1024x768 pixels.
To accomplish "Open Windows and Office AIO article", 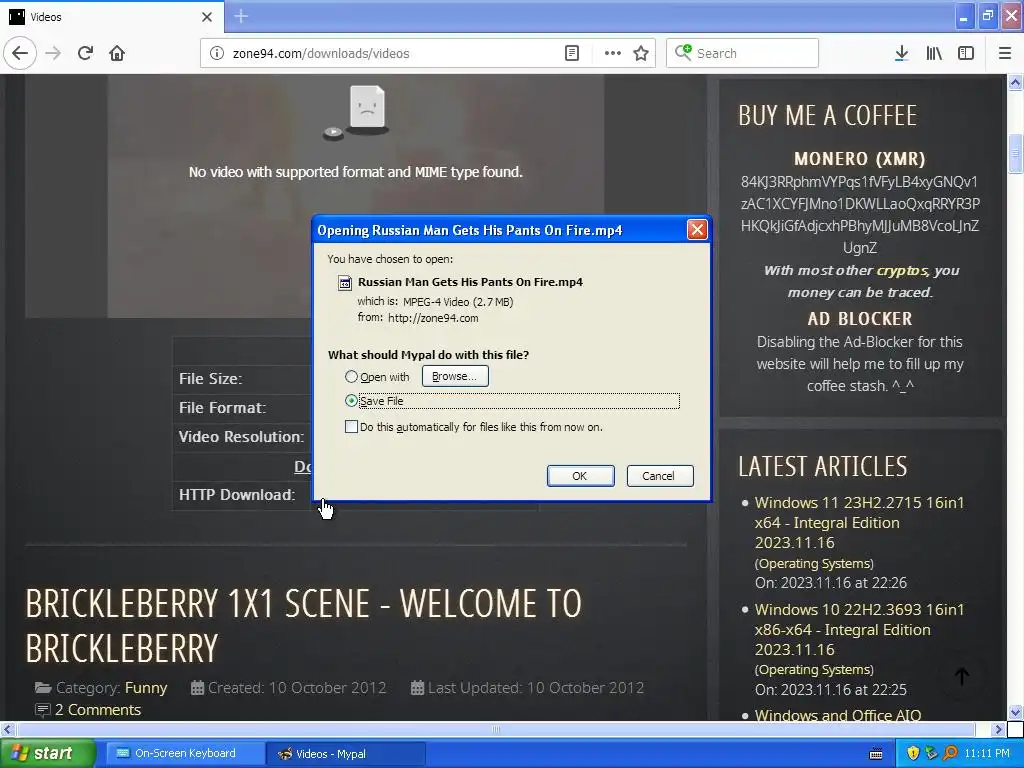I will point(838,715).
